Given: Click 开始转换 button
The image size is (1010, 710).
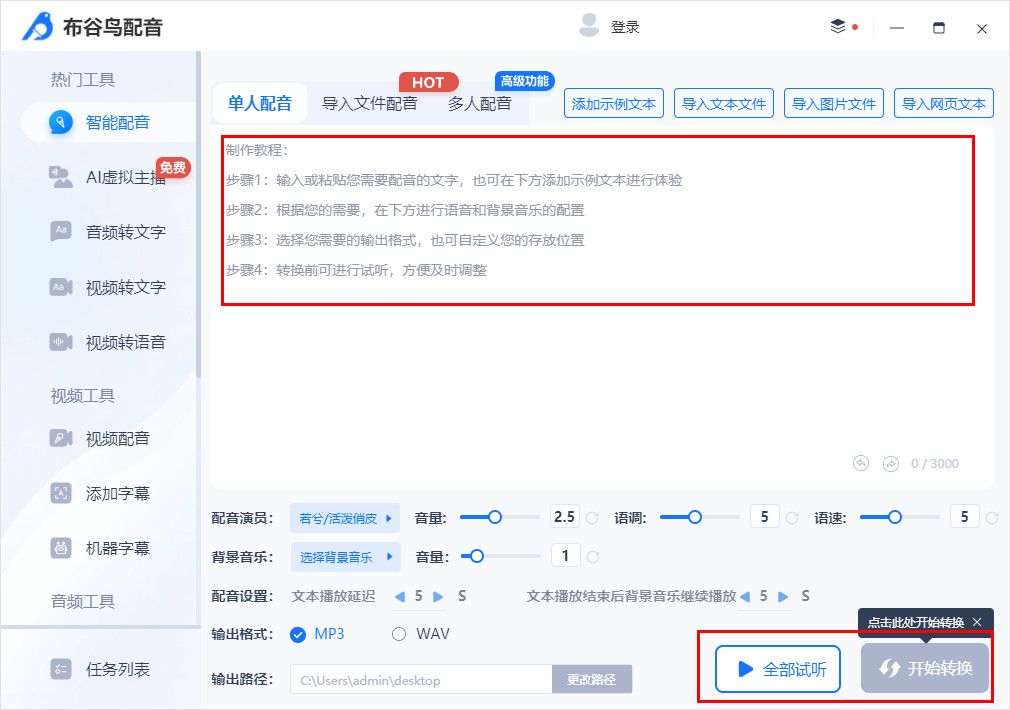Looking at the screenshot, I should point(924,668).
